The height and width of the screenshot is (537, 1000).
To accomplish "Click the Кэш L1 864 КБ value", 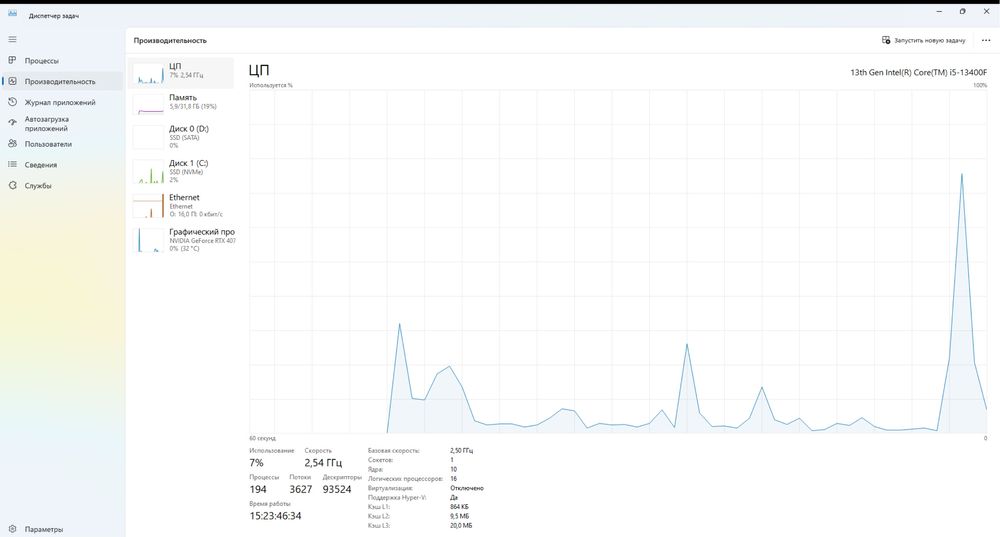I will click(459, 506).
